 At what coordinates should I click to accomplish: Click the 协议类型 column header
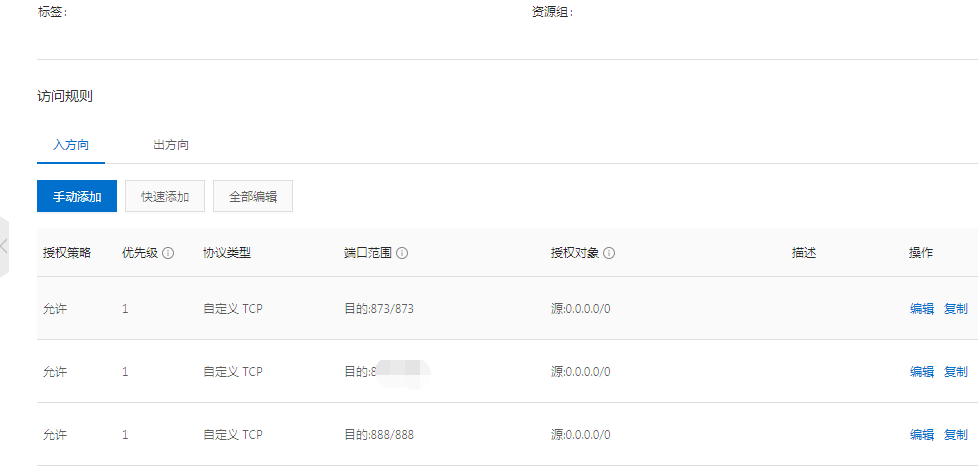point(227,253)
